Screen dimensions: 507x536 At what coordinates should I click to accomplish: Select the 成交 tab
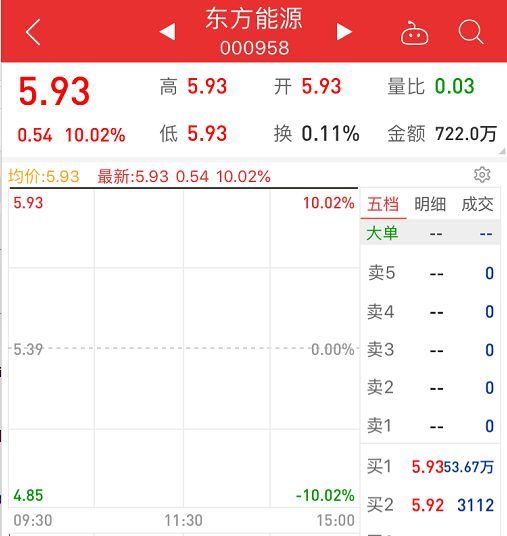pos(477,204)
